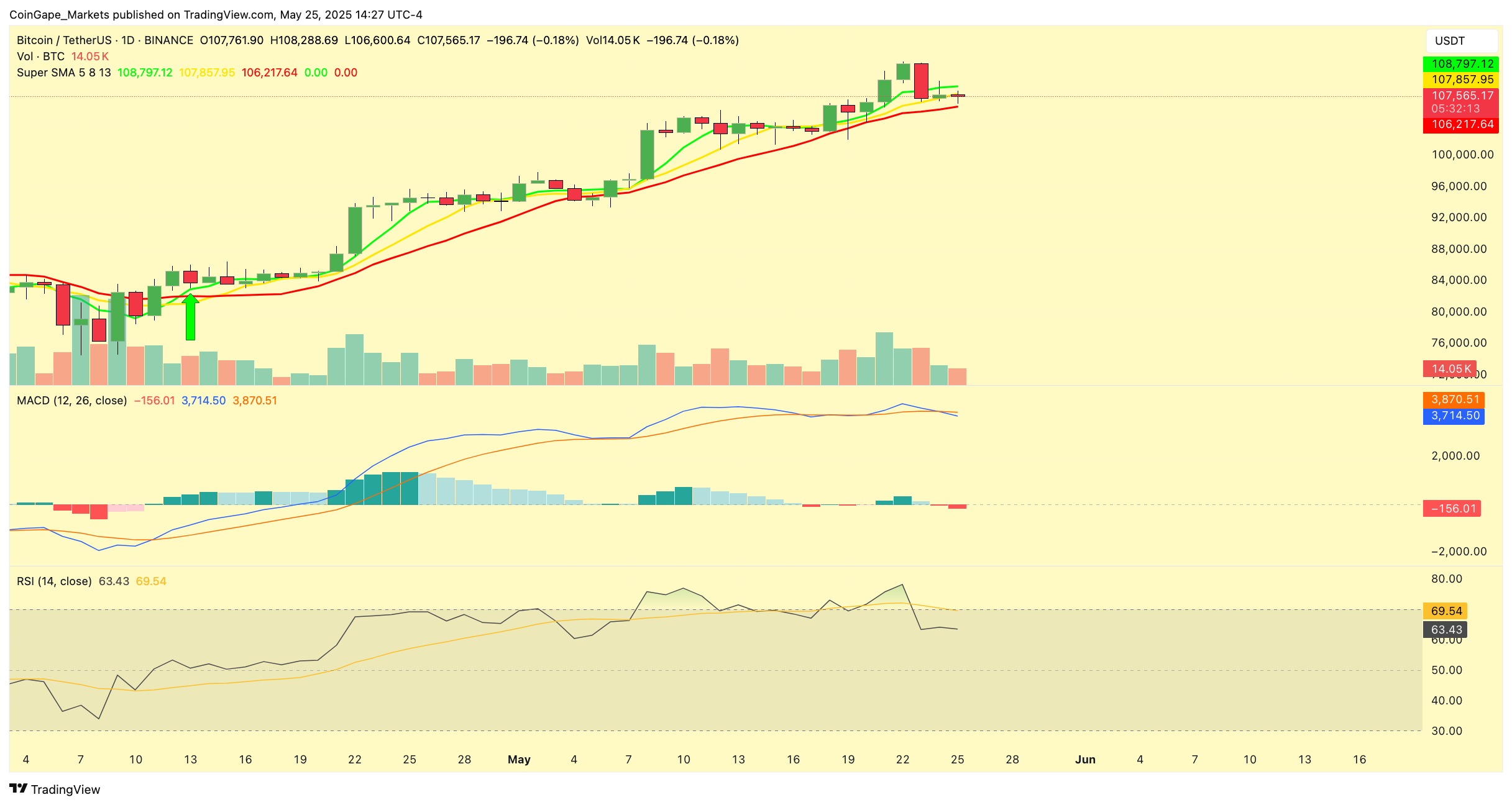Click the current price 107,565.17 countdown label
Viewport: 1512px width, 805px height.
pyautogui.click(x=1460, y=102)
